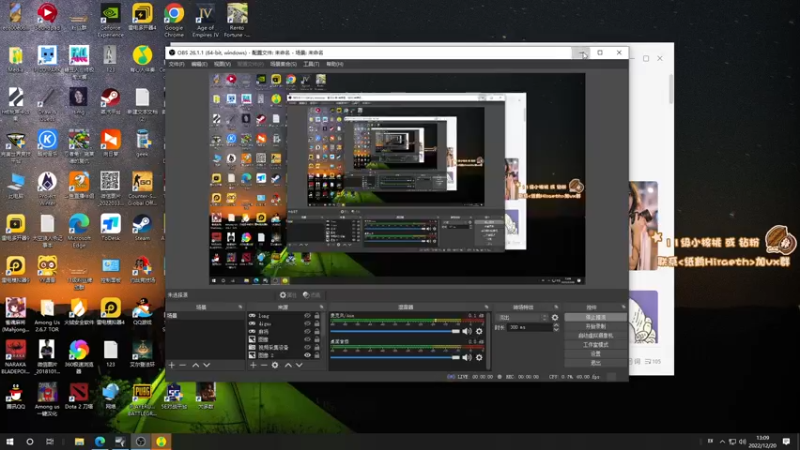
Task: Click the 300 ms duration field
Action: pyautogui.click(x=530, y=328)
